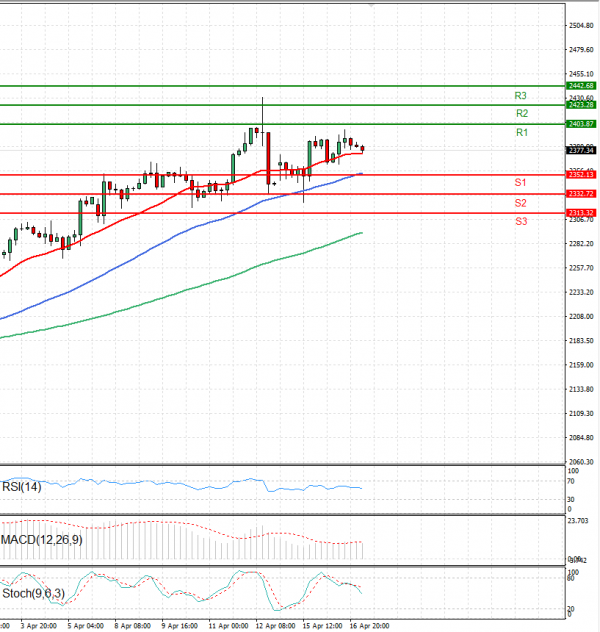Click the 9 Apr 16:00 time label
The height and width of the screenshot is (632, 600).
[180, 626]
